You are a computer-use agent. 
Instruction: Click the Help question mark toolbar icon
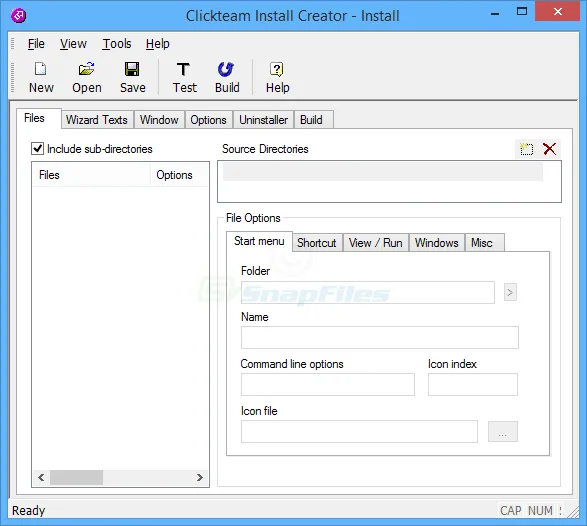(277, 69)
